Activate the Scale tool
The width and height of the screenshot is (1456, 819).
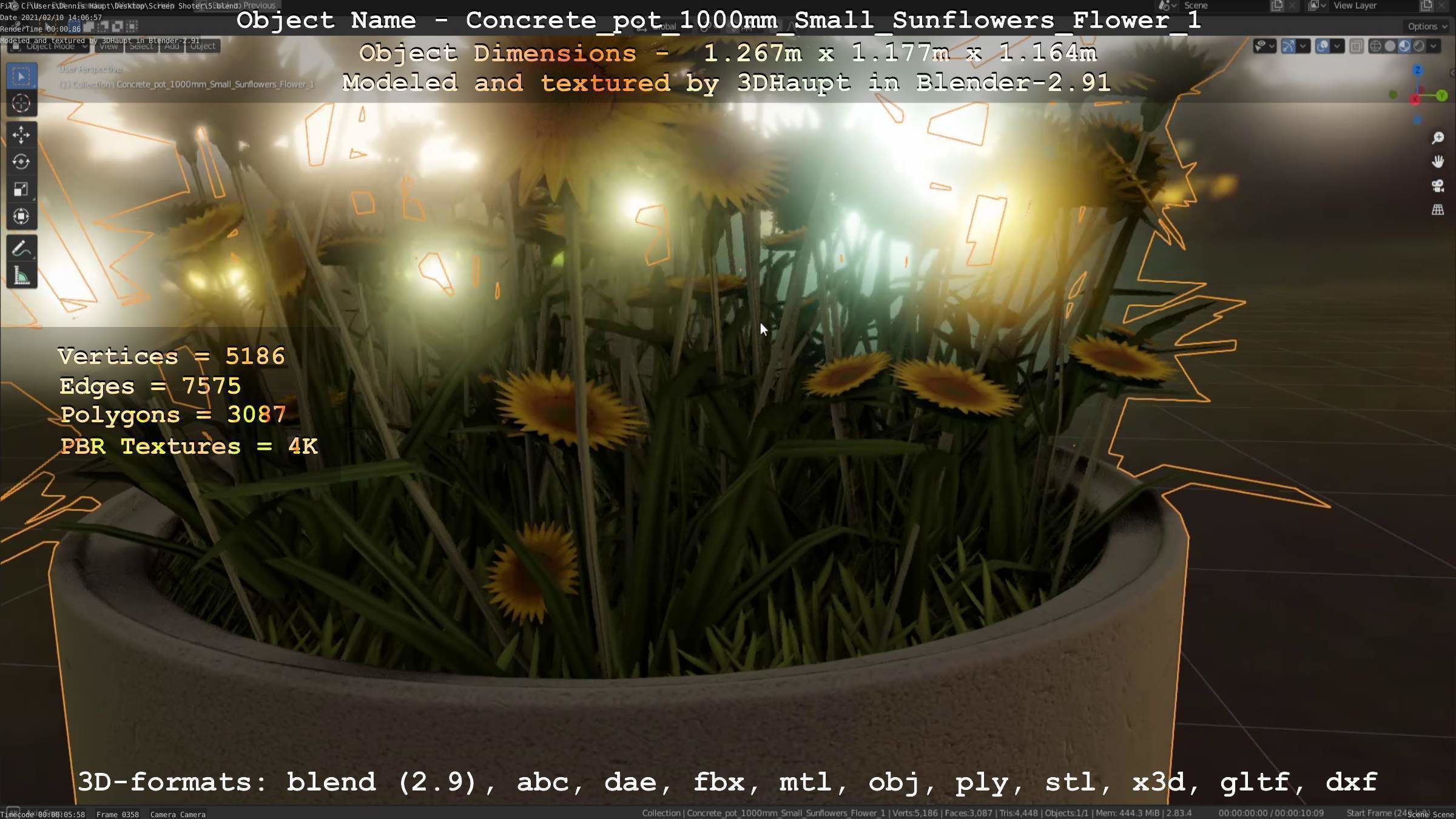click(x=21, y=189)
